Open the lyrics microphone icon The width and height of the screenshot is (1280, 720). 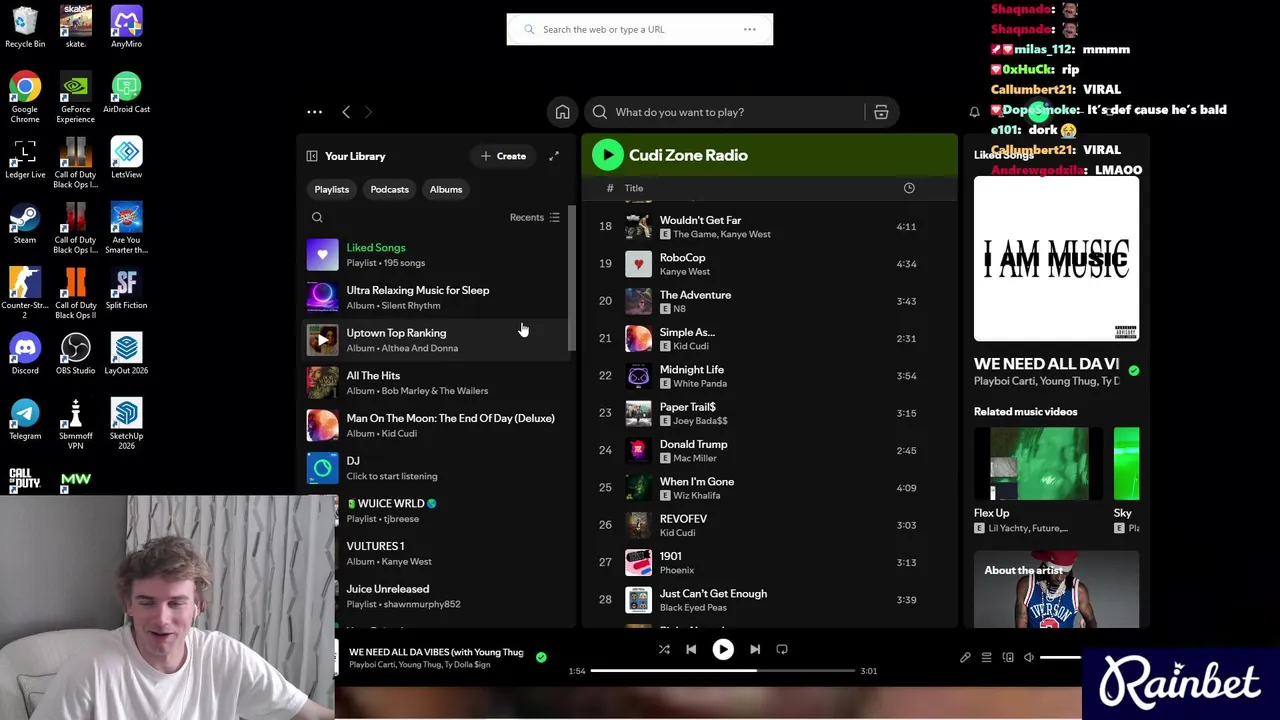pos(965,657)
